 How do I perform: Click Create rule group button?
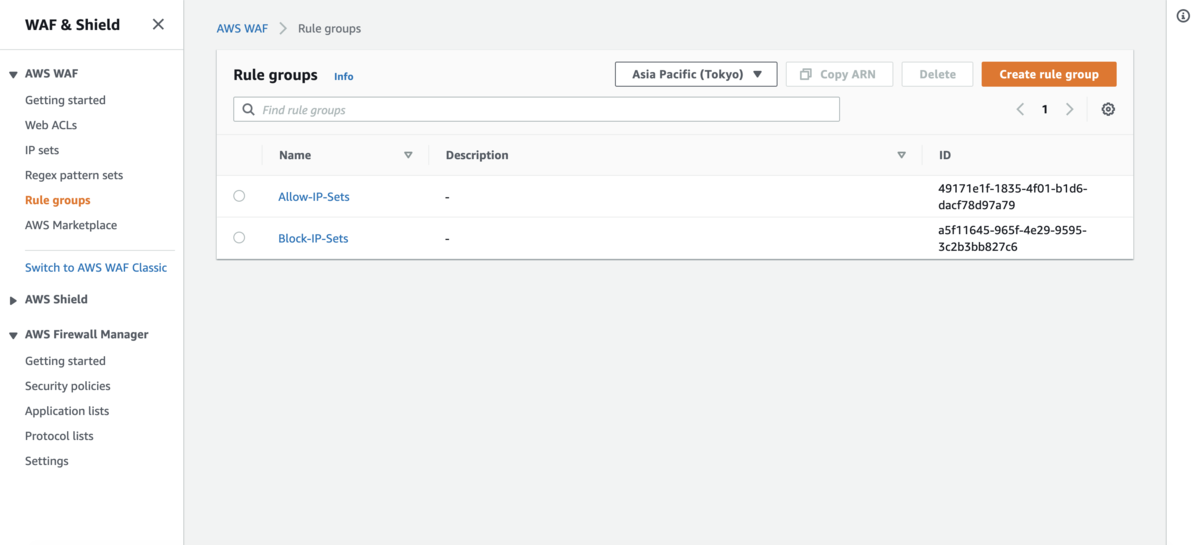pos(1049,74)
